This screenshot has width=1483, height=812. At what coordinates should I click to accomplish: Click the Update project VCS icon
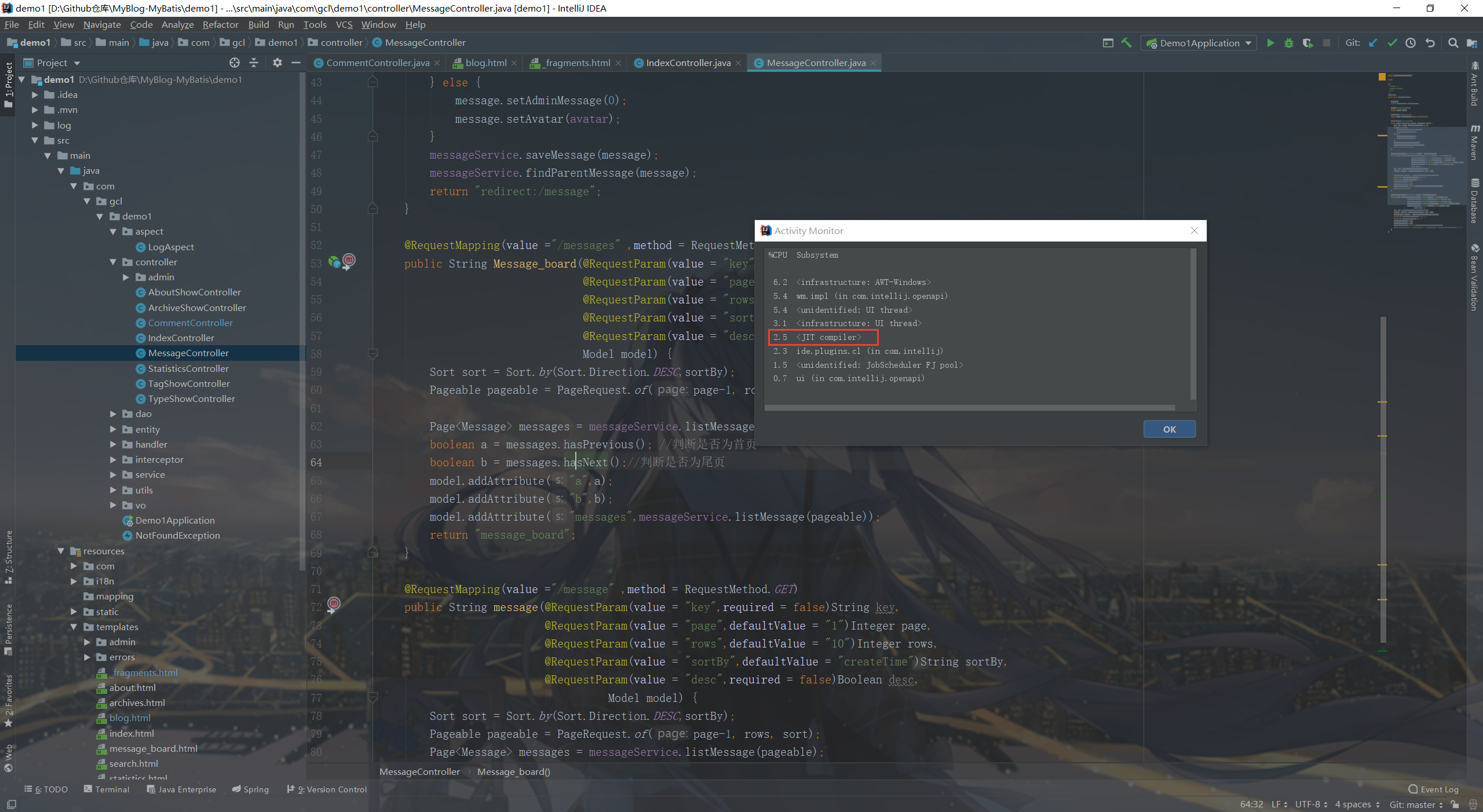1375,42
